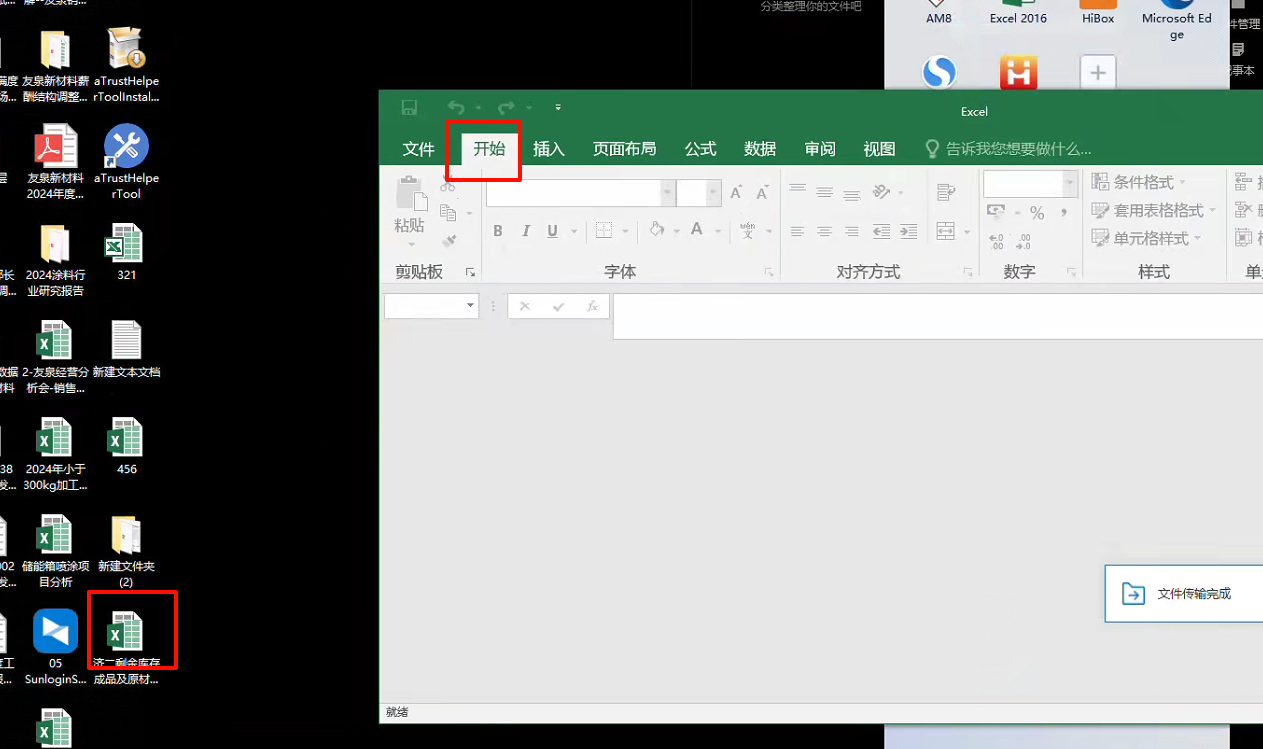Image resolution: width=1263 pixels, height=749 pixels.
Task: Click the Undo arrow icon
Action: point(456,107)
